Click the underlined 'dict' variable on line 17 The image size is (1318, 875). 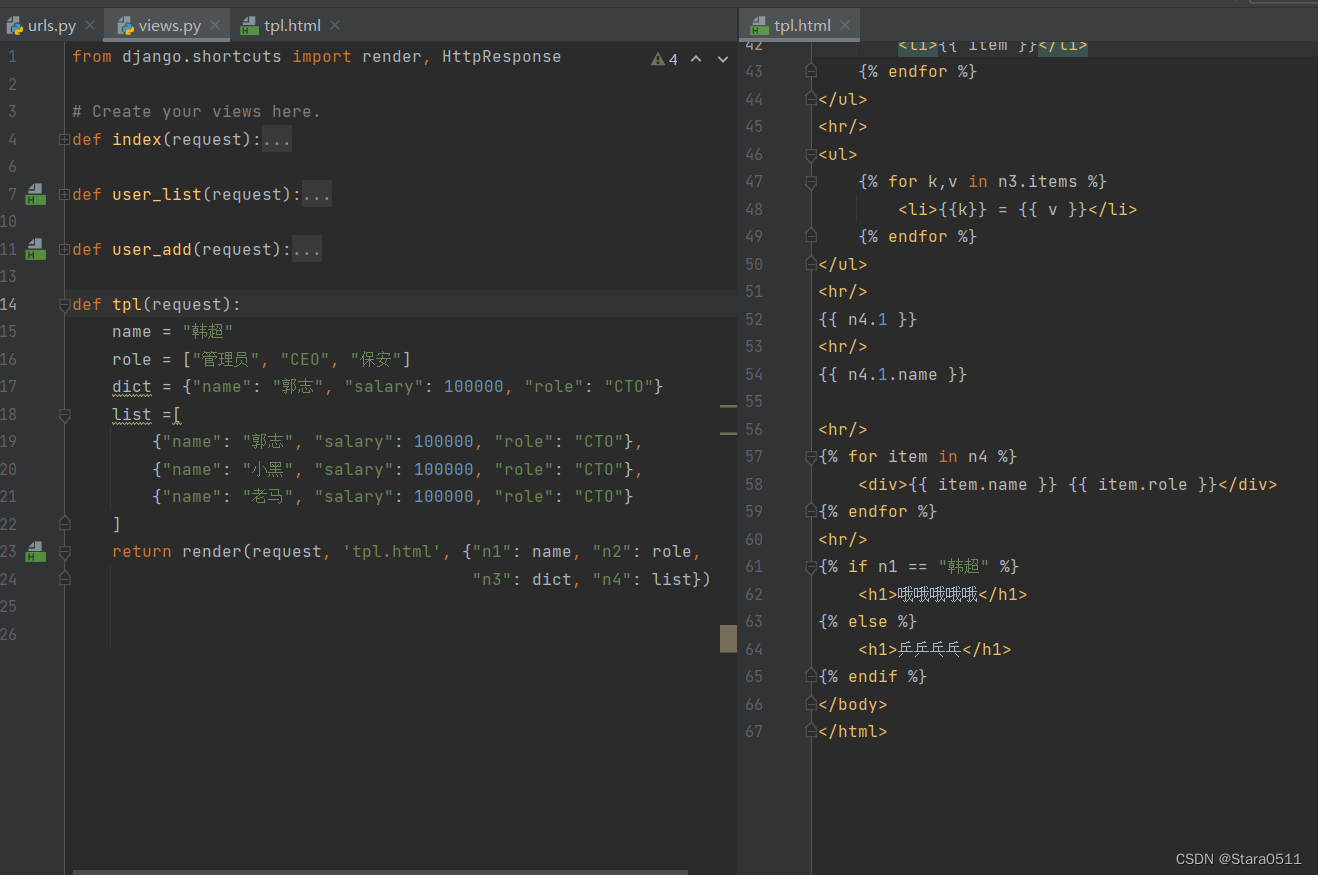(x=131, y=387)
